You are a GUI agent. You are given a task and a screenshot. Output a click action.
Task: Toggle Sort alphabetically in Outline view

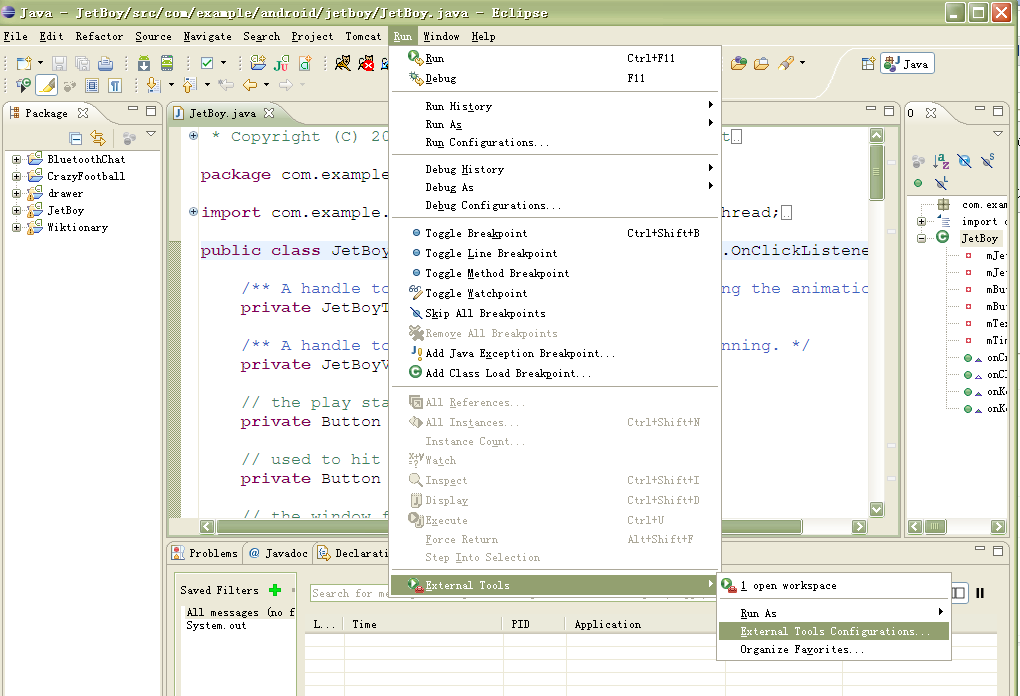click(941, 161)
